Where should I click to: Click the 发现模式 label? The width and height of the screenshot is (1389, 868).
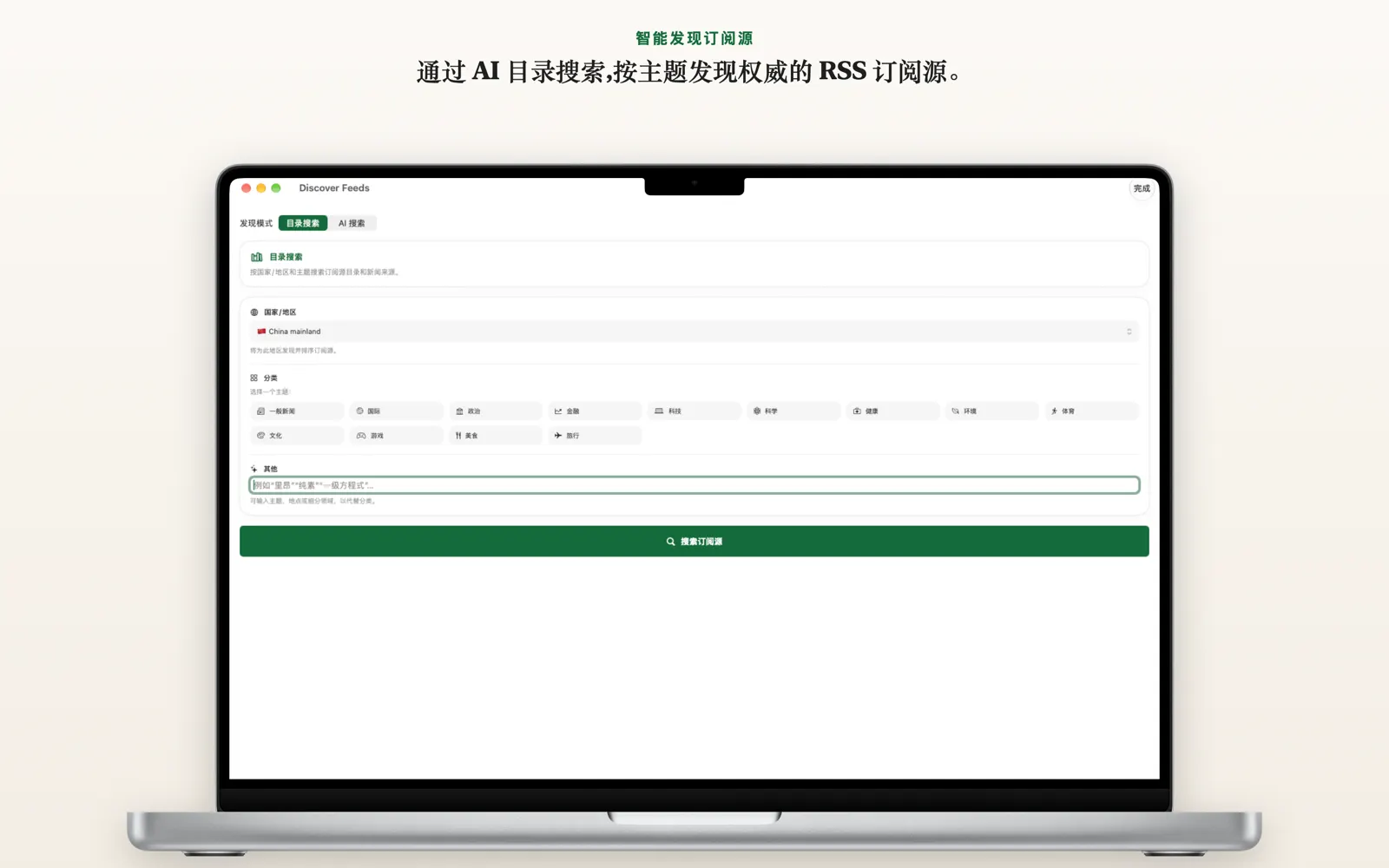coord(256,223)
